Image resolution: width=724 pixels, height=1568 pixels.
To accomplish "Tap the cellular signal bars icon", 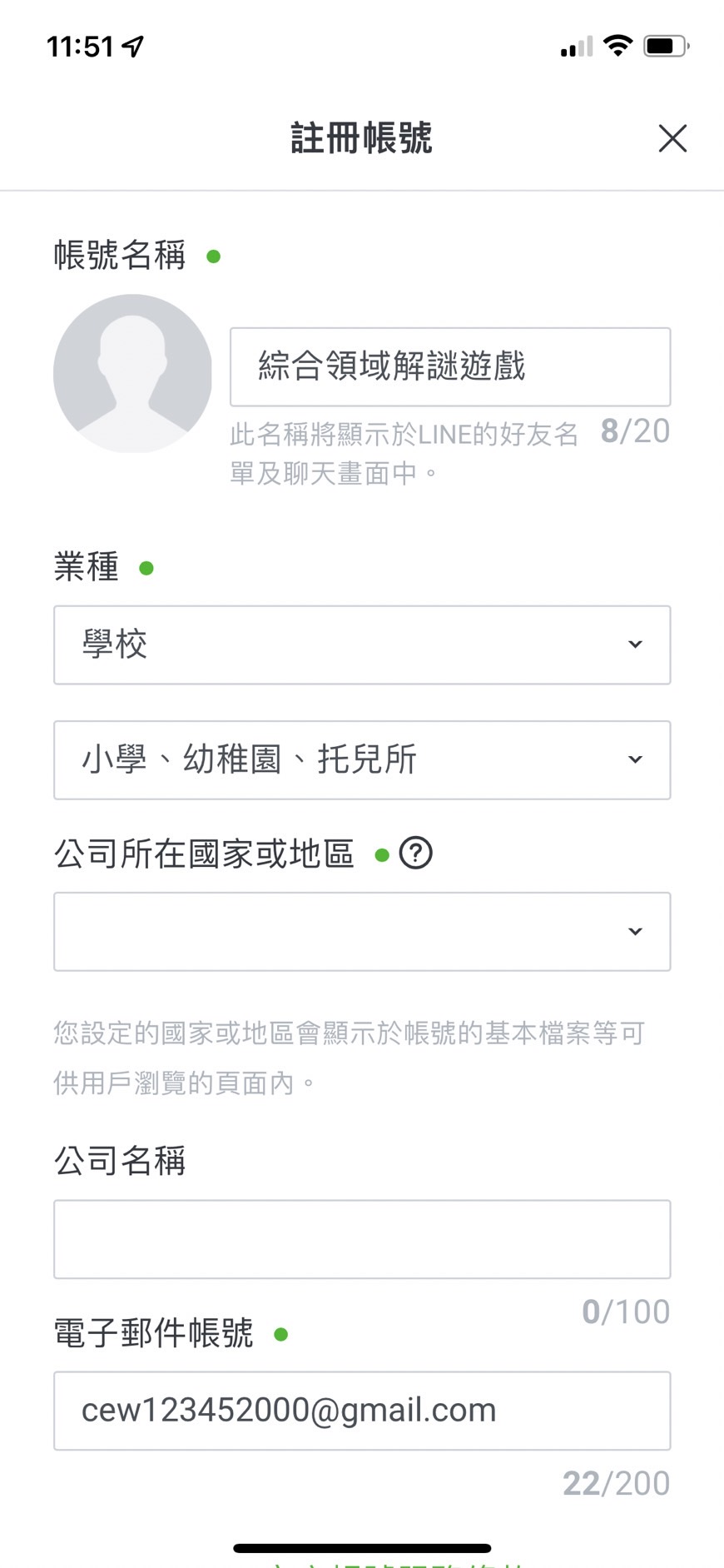I will tap(576, 47).
